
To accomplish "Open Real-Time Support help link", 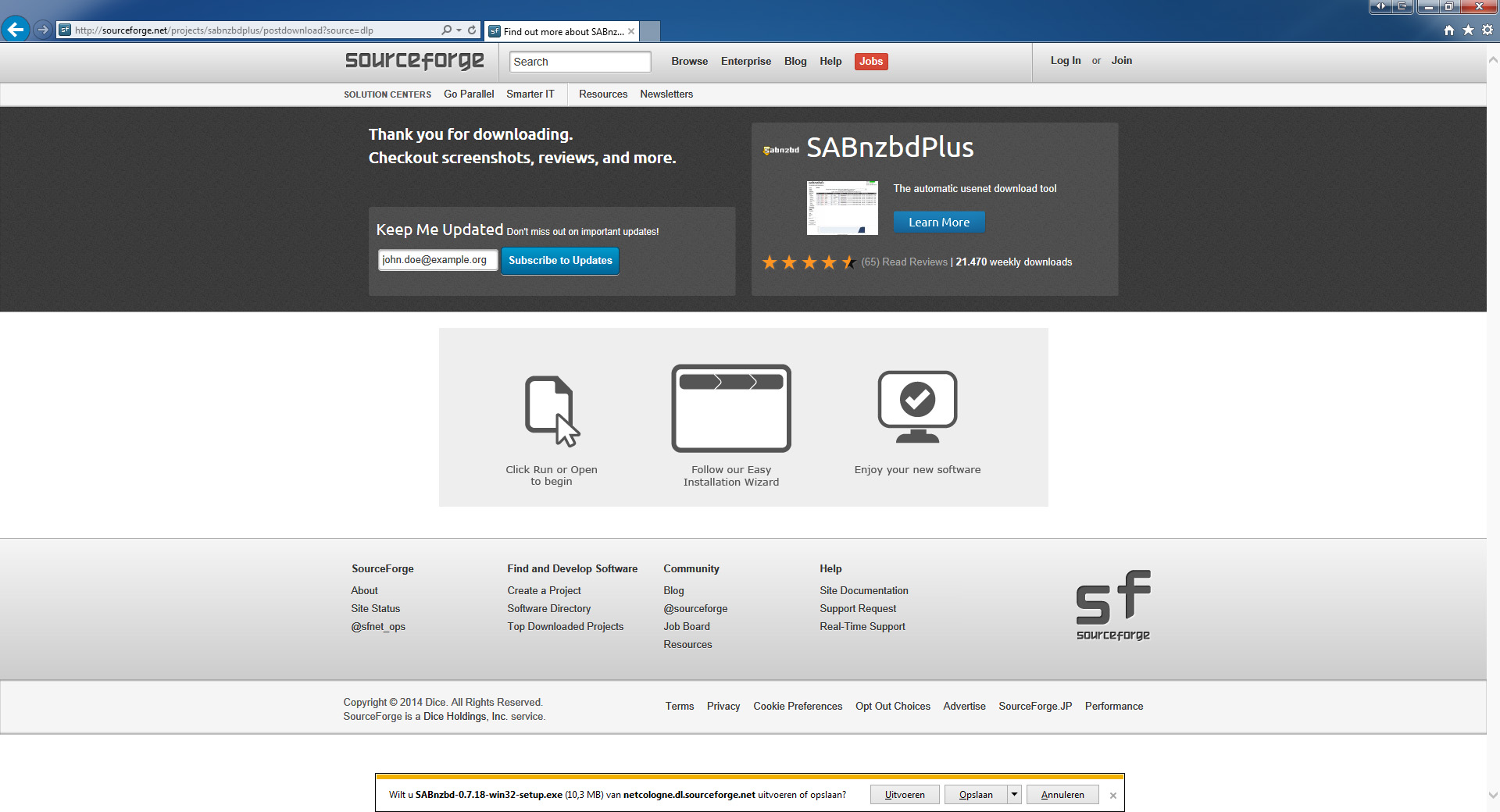I will click(862, 626).
